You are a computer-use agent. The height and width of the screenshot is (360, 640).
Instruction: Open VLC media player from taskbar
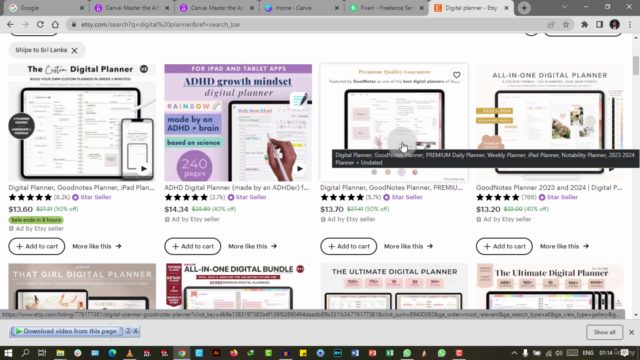pyautogui.click(x=129, y=353)
